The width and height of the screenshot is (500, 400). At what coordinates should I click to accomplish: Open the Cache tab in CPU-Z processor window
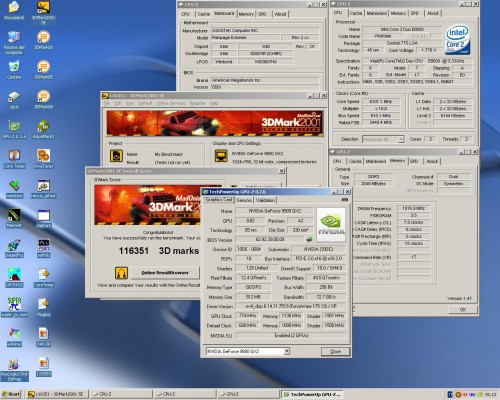point(356,13)
